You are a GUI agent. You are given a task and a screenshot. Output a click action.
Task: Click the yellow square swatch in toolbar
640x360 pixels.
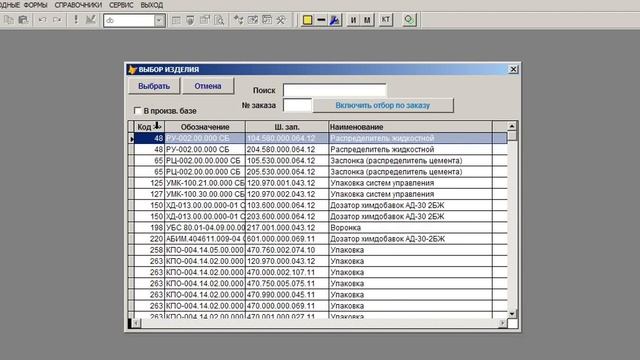coord(307,20)
